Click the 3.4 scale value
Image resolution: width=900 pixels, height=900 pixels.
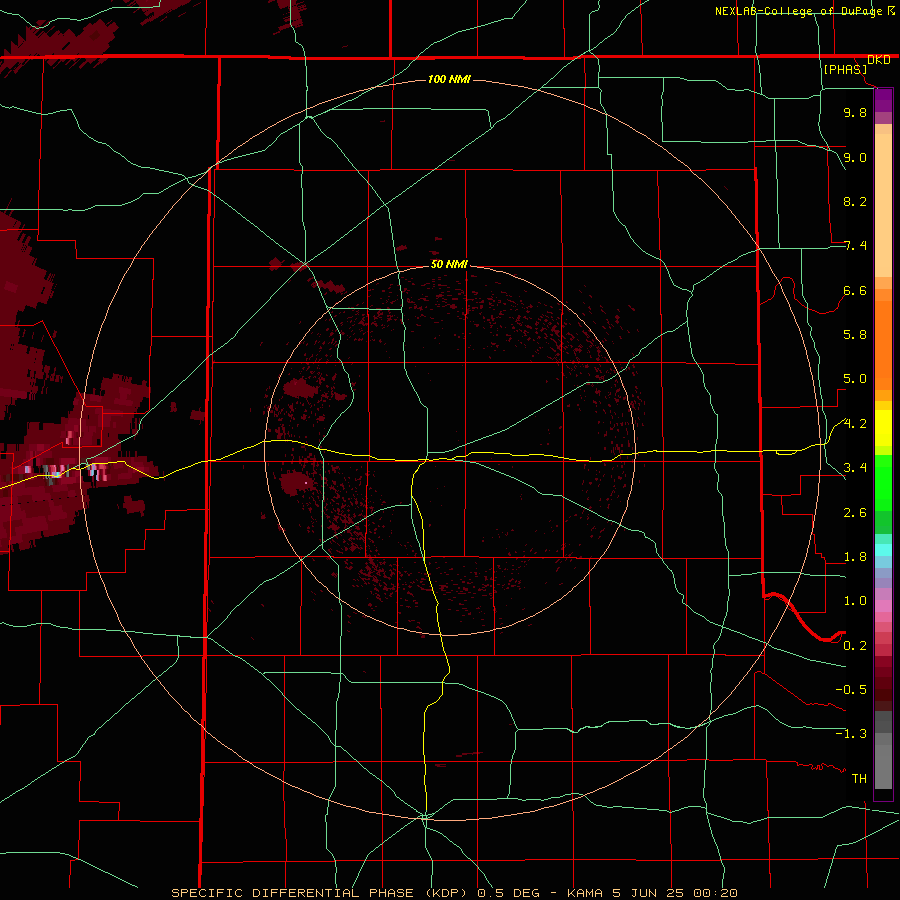pyautogui.click(x=855, y=468)
